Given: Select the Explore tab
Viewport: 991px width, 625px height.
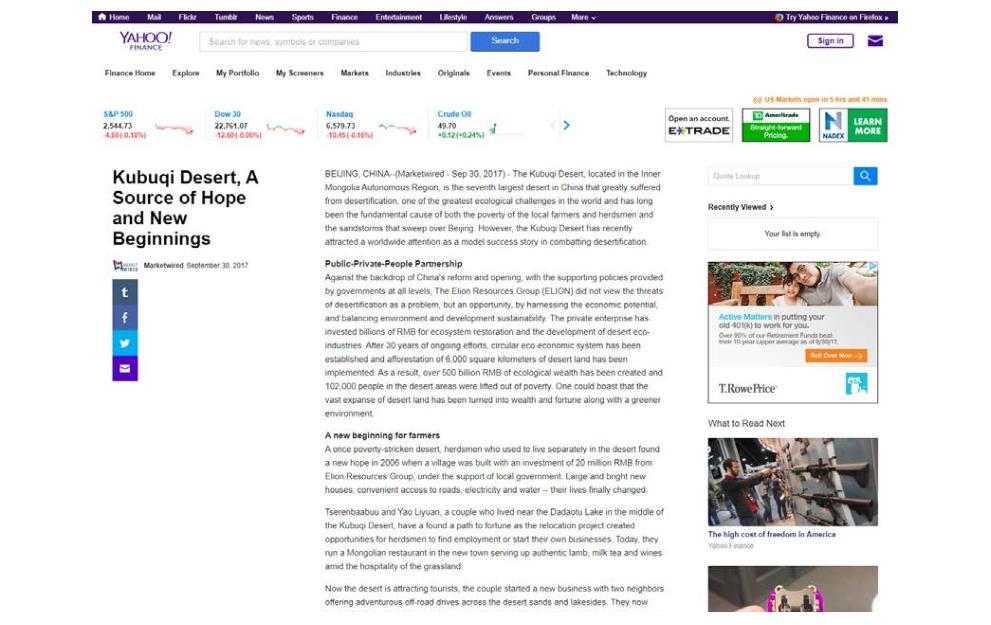Looking at the screenshot, I should tap(186, 73).
